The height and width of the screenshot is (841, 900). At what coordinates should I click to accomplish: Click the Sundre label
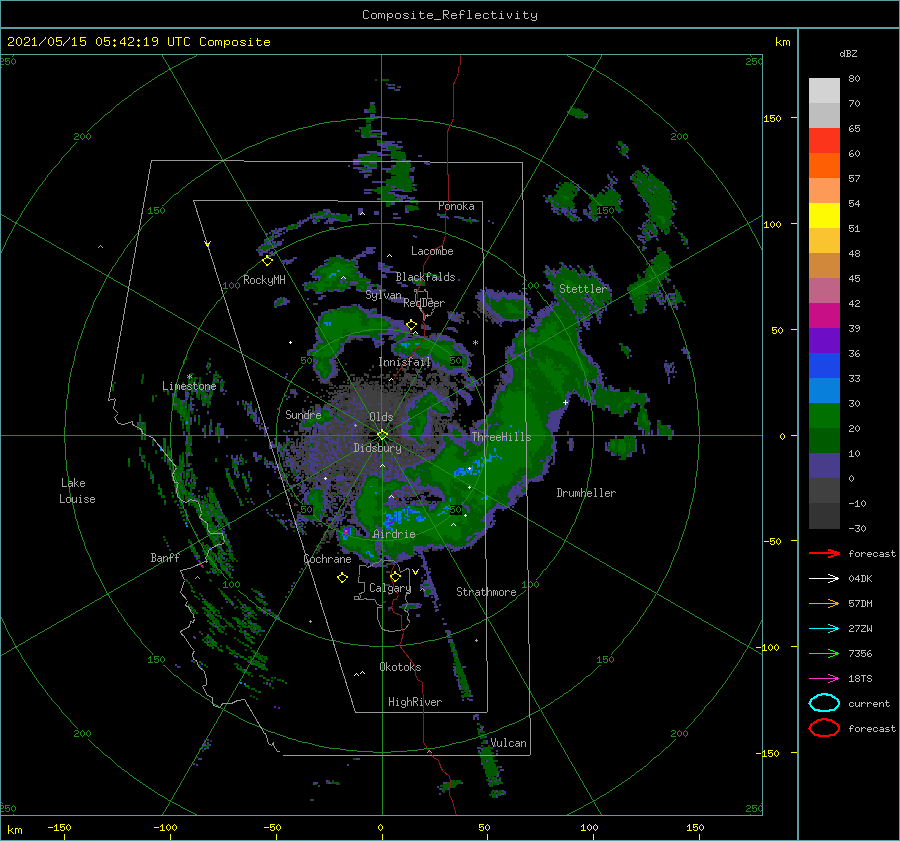click(303, 414)
